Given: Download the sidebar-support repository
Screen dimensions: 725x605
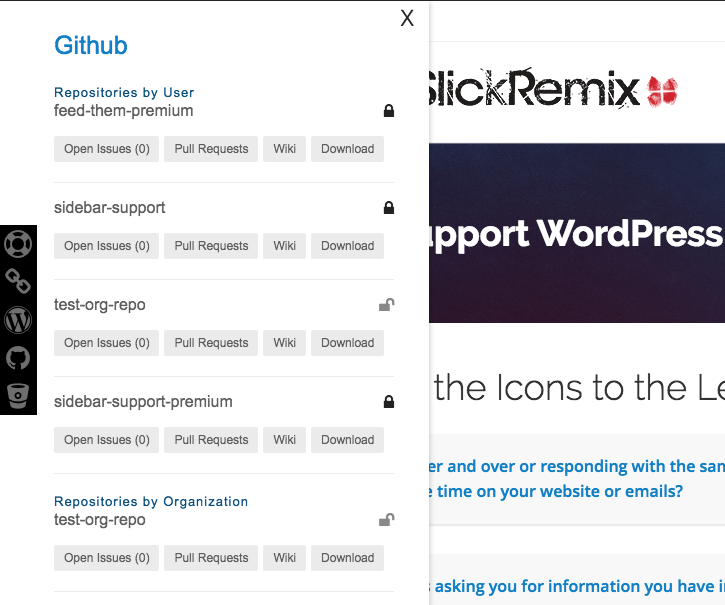Looking at the screenshot, I should (347, 246).
